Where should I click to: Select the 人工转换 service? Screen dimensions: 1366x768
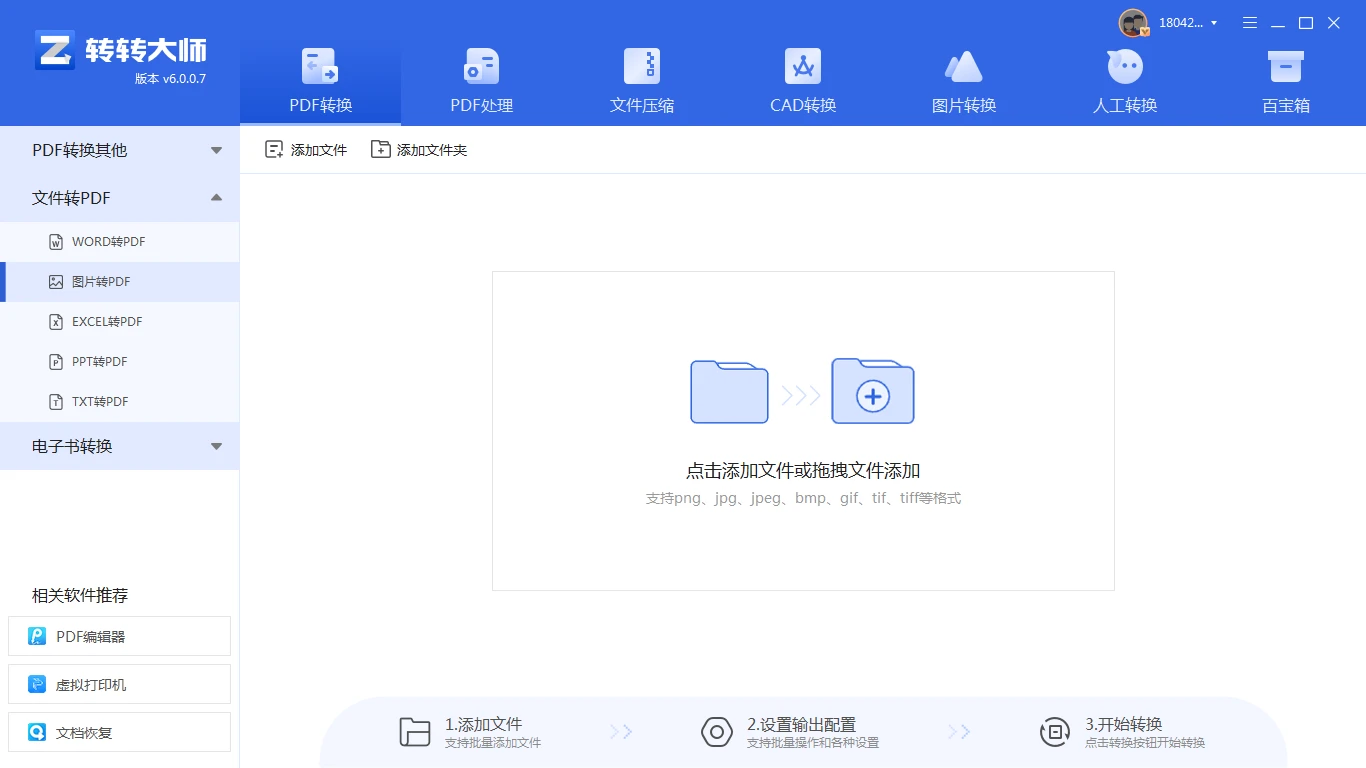(1124, 80)
